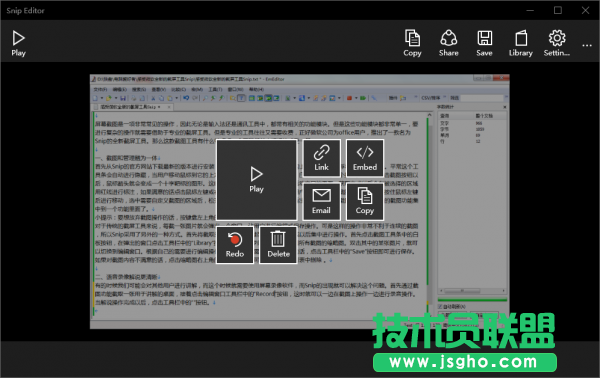Click the Redo recording tile
Image resolution: width=600 pixels, height=378 pixels.
pyautogui.click(x=235, y=245)
